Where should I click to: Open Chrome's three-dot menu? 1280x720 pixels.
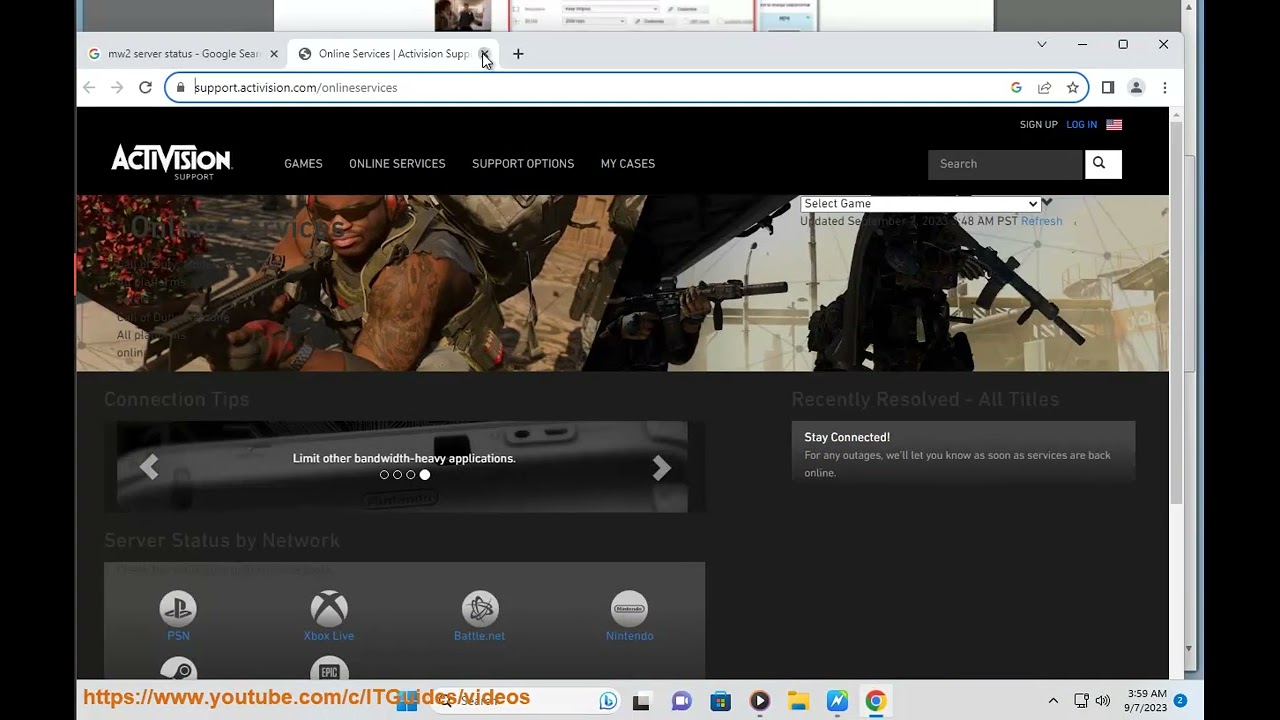pyautogui.click(x=1164, y=88)
